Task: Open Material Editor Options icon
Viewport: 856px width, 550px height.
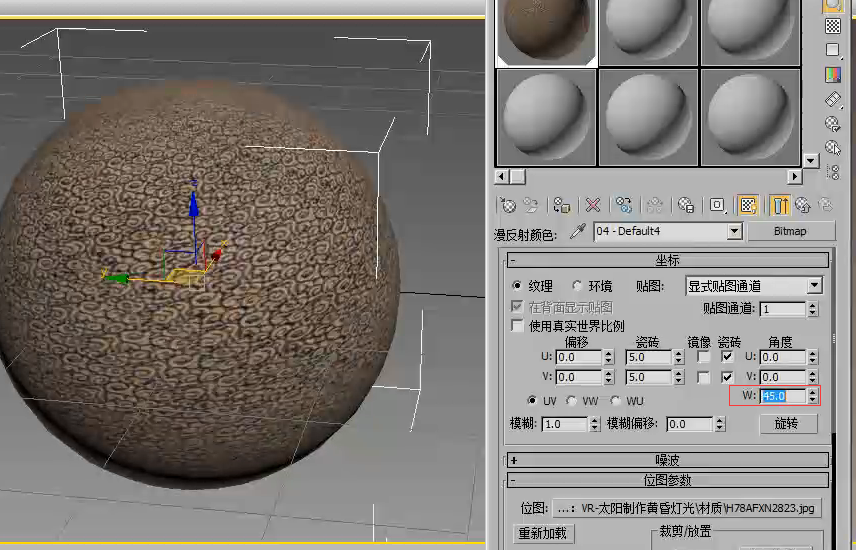Action: click(833, 124)
